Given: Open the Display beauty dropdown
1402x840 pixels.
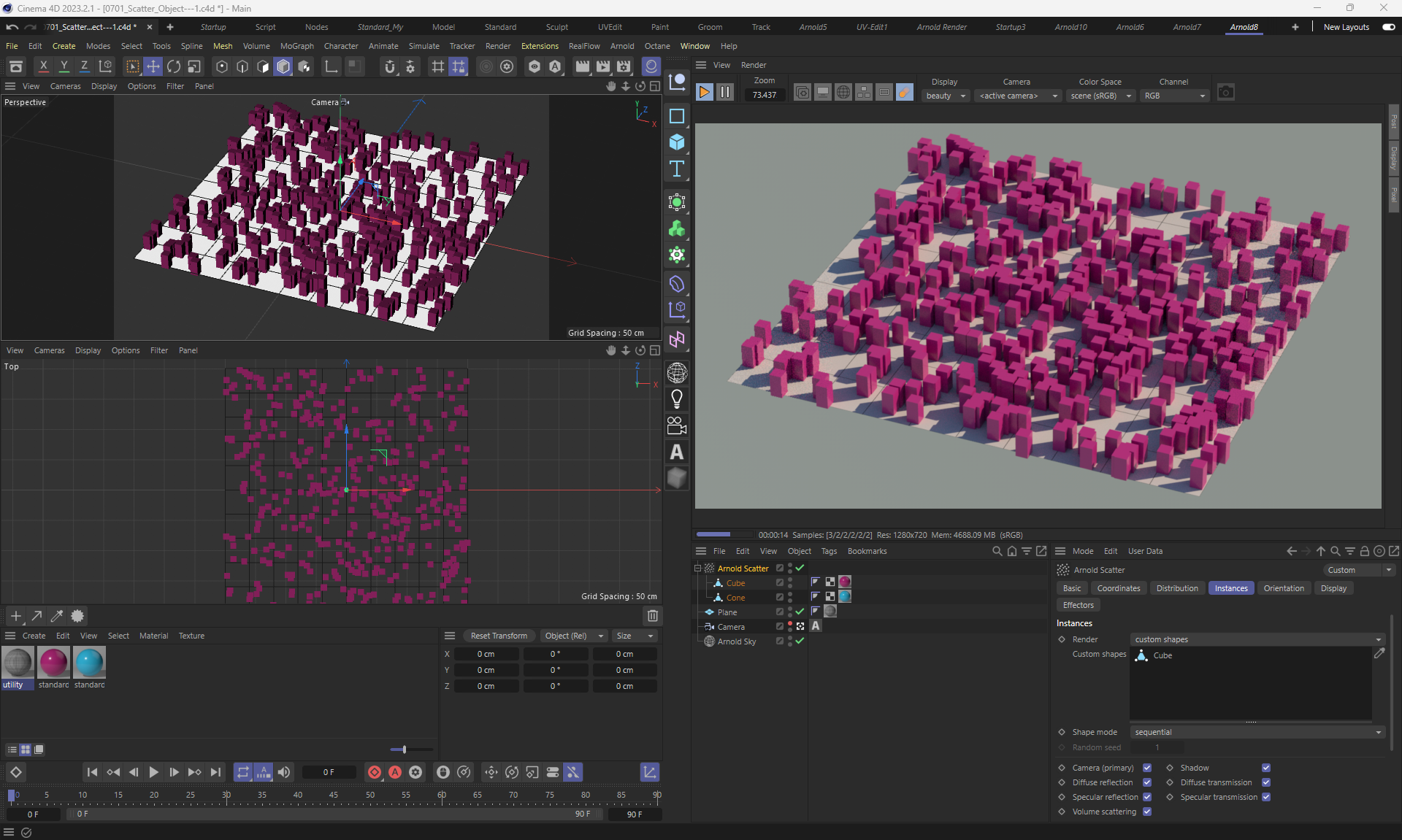Looking at the screenshot, I should click(x=946, y=96).
